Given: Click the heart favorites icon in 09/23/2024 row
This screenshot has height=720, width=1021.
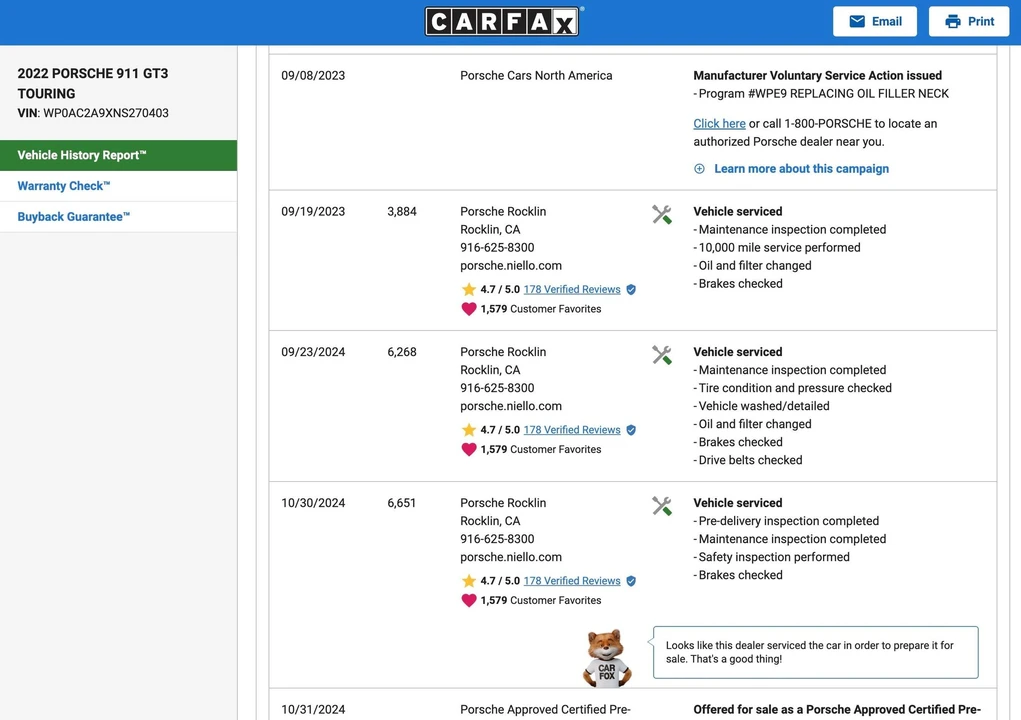Looking at the screenshot, I should coord(469,450).
